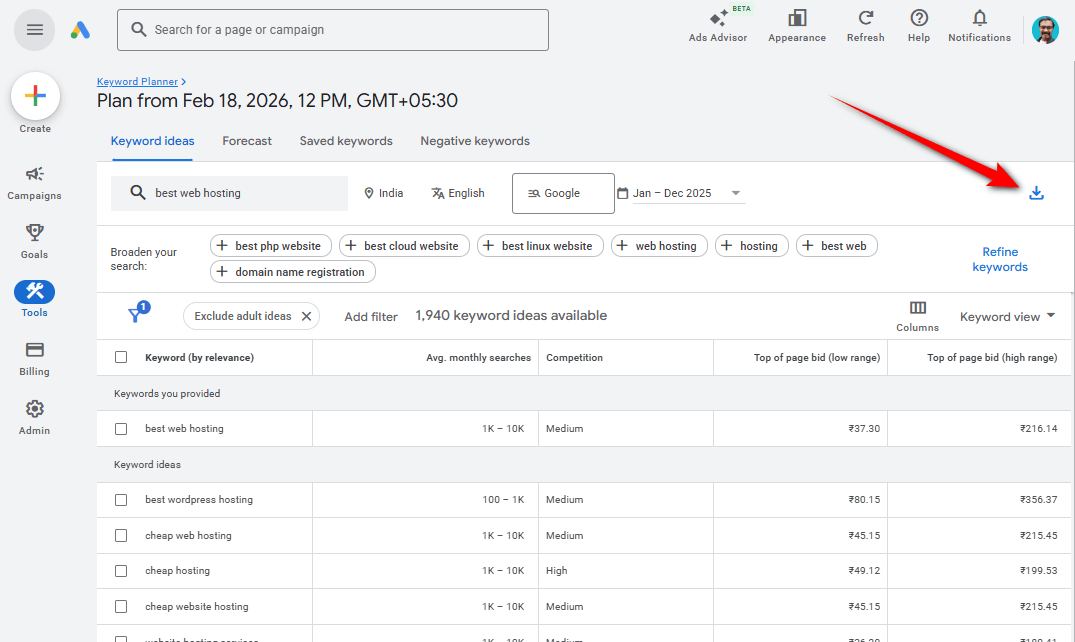Open Admin in the sidebar

(x=34, y=418)
